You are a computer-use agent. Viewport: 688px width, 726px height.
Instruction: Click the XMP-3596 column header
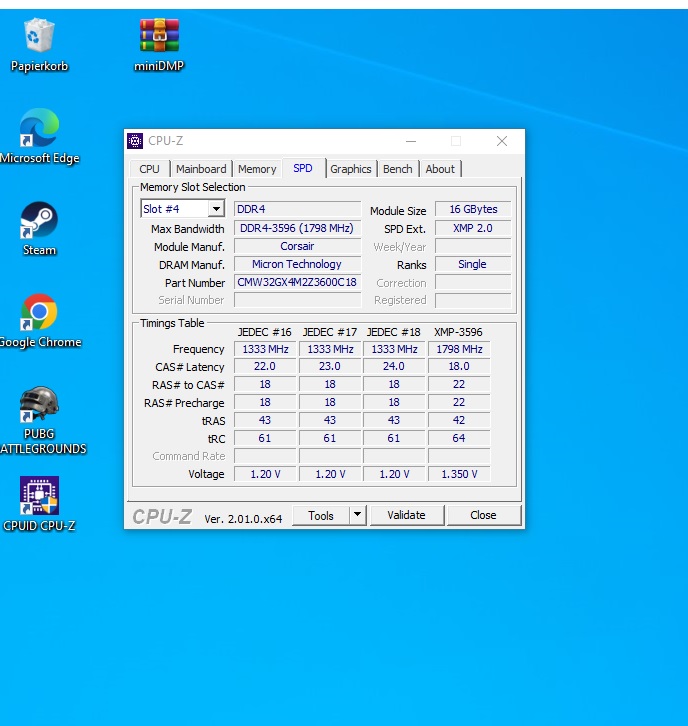point(458,332)
